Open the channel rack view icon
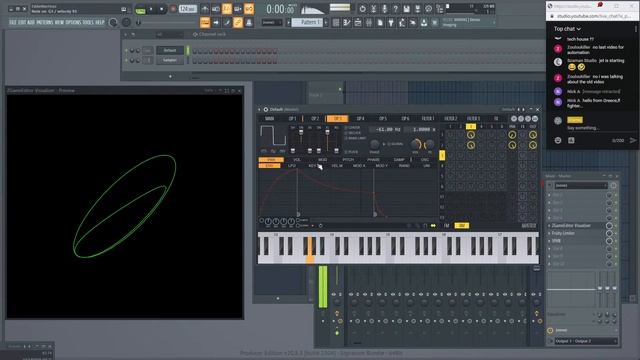The height and width of the screenshot is (360, 640). coord(358,23)
